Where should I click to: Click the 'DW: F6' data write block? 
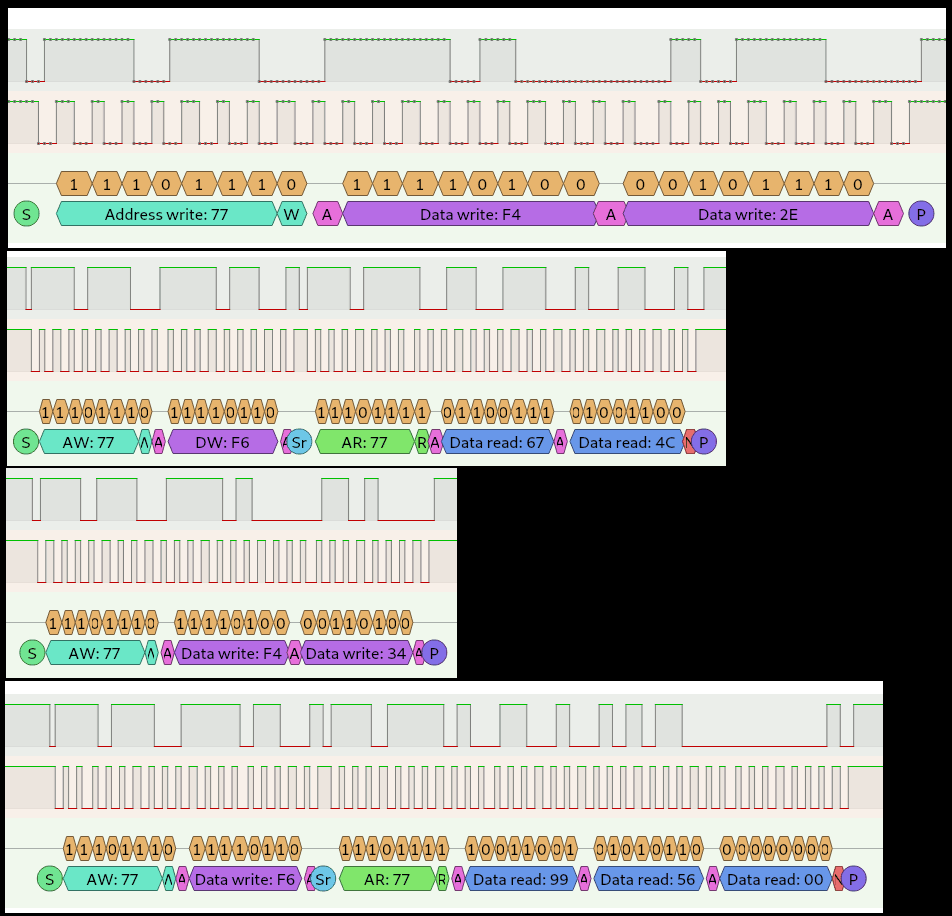coord(222,442)
